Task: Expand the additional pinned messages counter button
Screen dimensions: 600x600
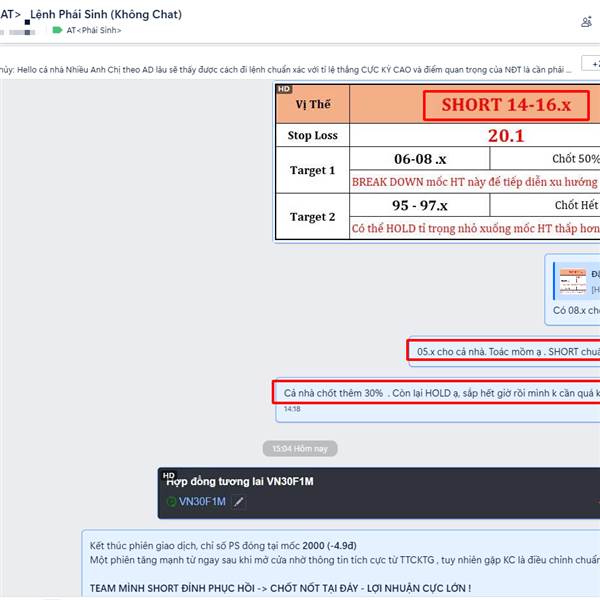Action: [x=591, y=64]
